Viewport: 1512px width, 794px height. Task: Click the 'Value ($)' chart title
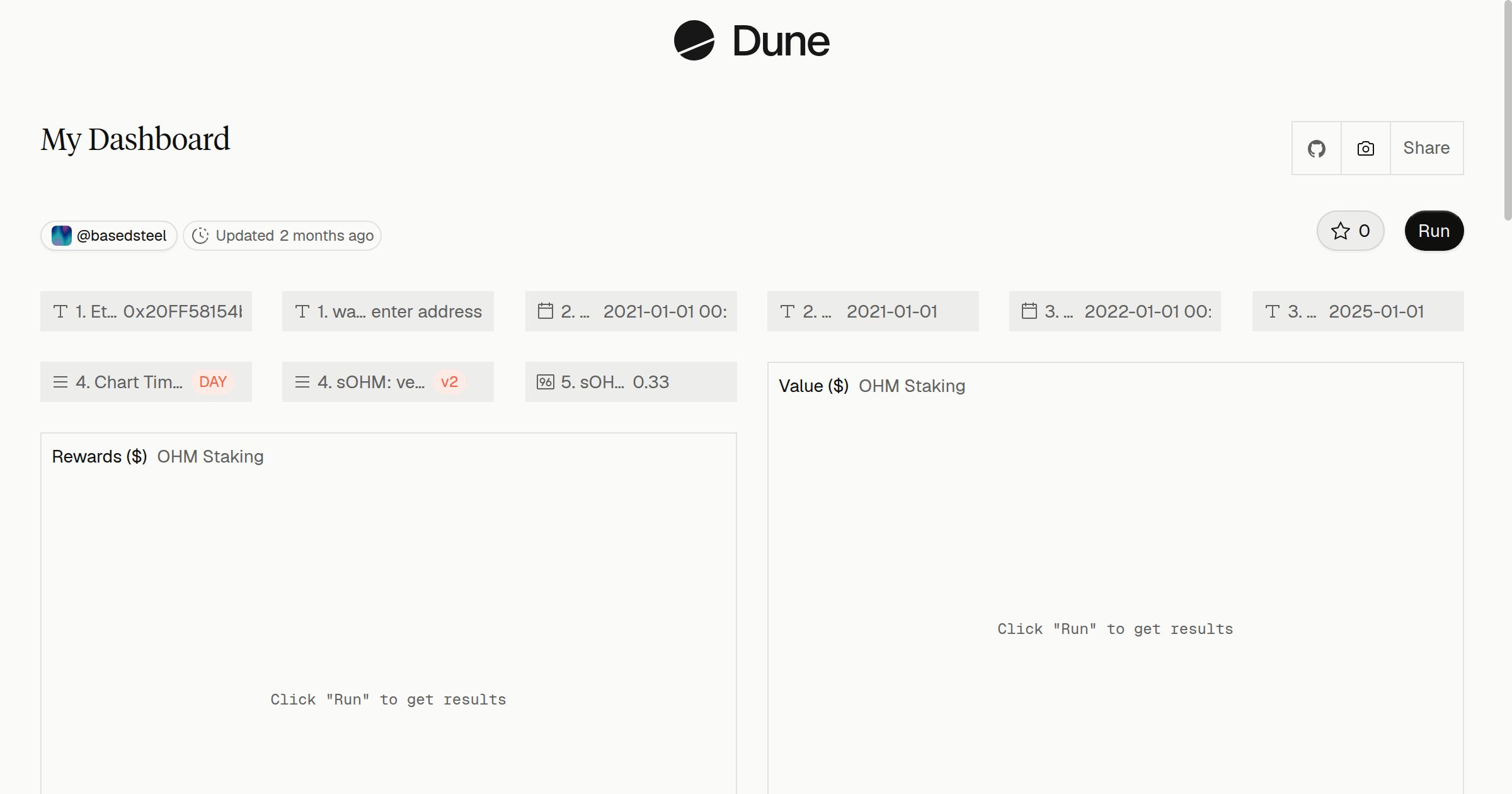[814, 386]
